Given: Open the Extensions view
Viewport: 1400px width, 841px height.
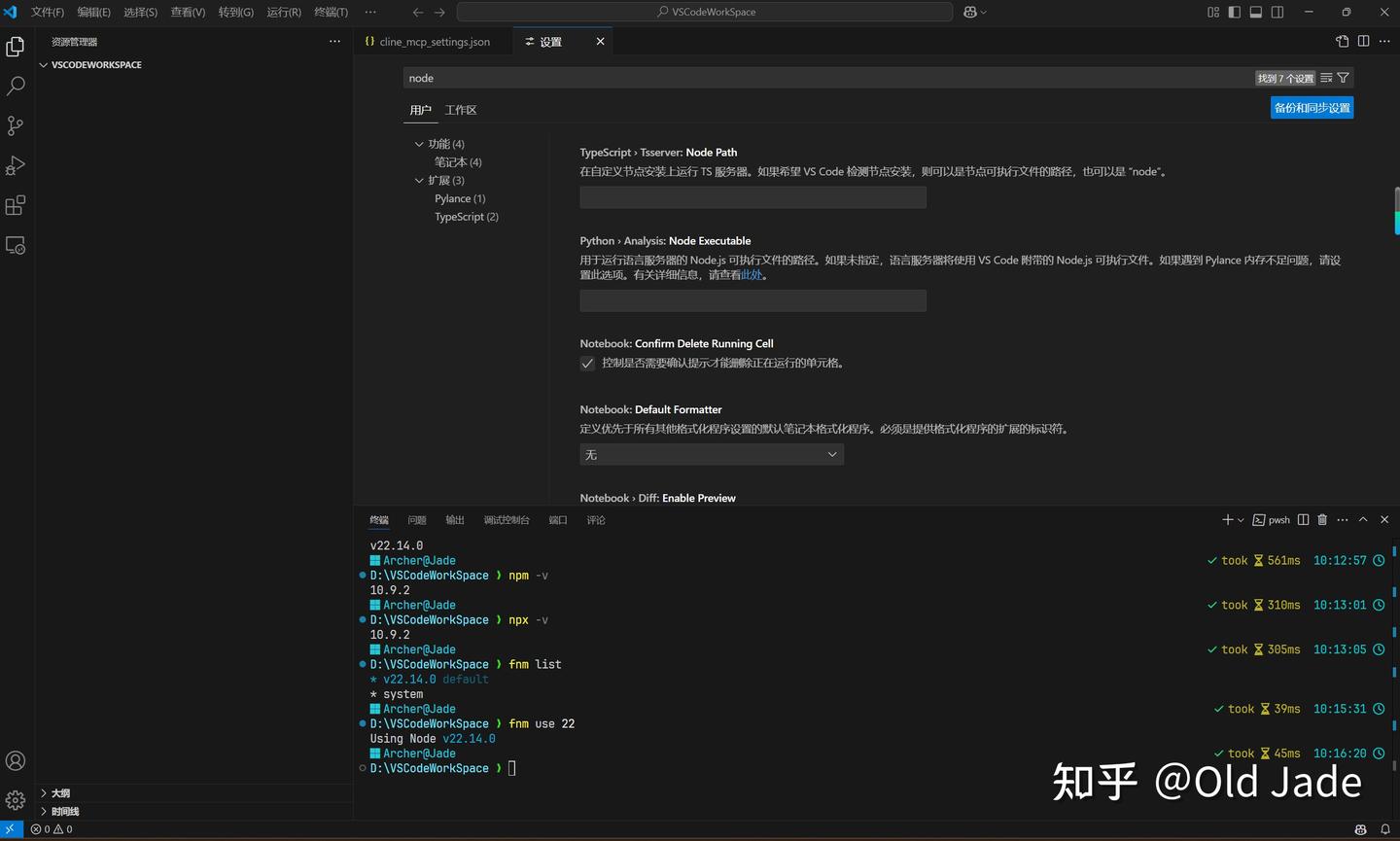Looking at the screenshot, I should click(x=15, y=205).
